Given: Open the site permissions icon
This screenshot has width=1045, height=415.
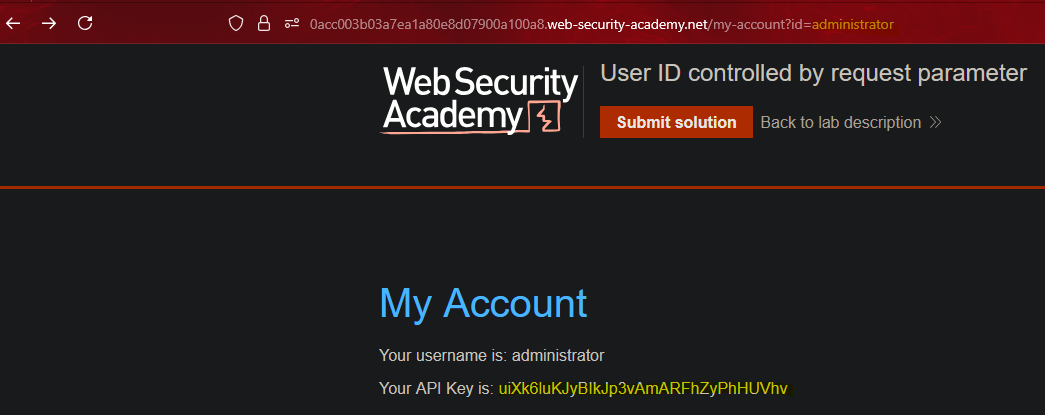Looking at the screenshot, I should click(292, 23).
